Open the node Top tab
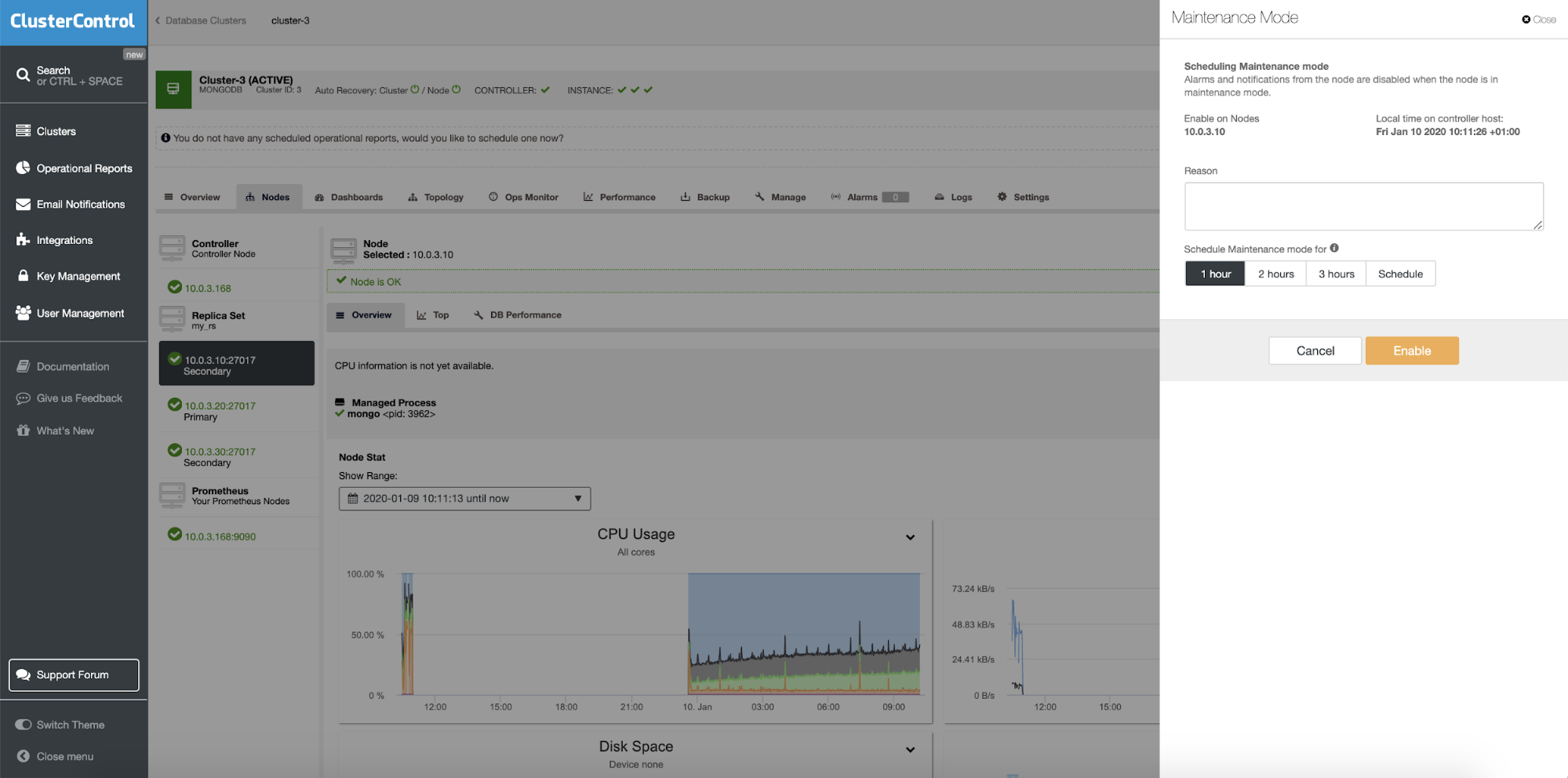1568x778 pixels. tap(433, 315)
